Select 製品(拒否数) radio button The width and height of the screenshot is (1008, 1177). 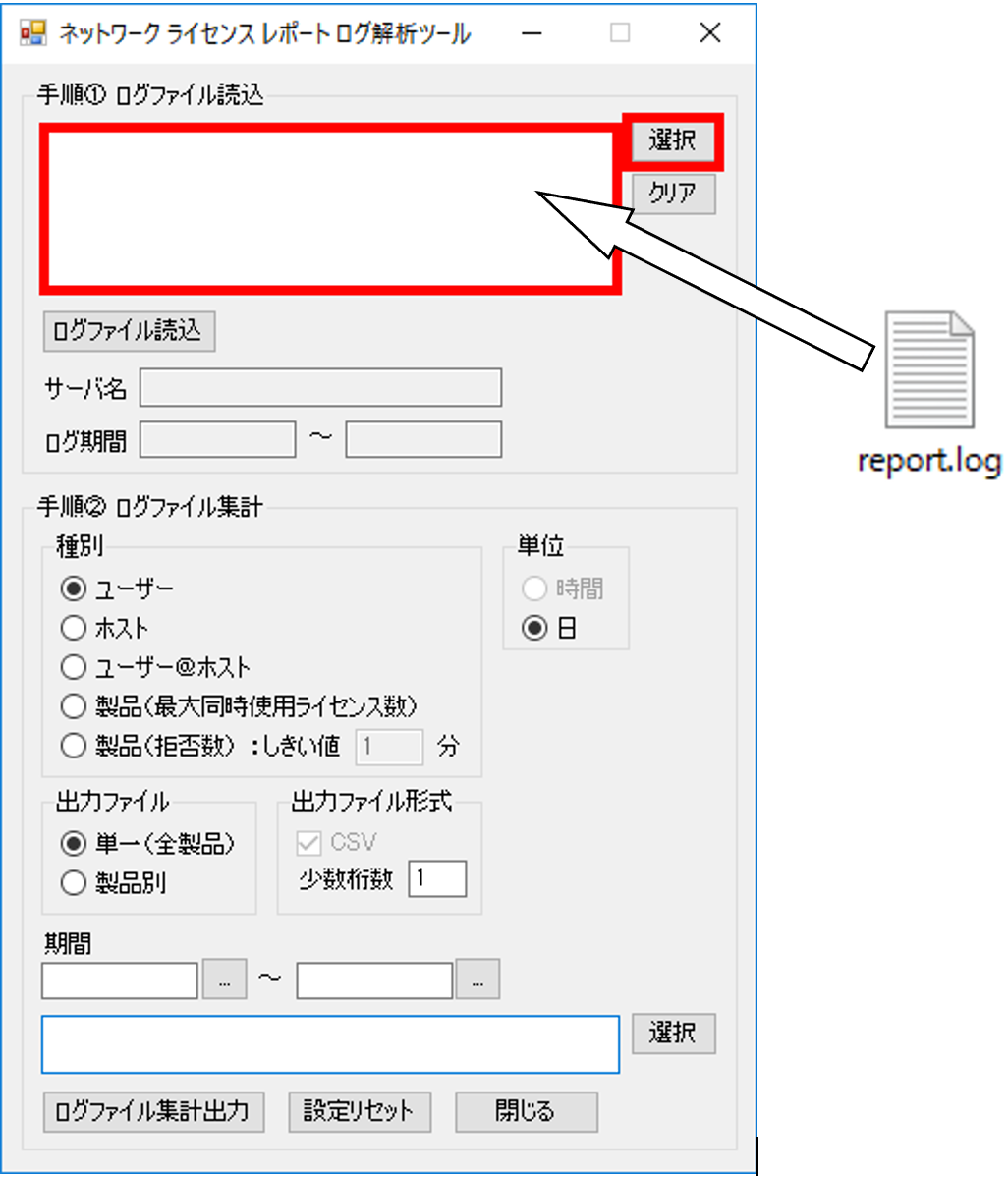click(74, 746)
